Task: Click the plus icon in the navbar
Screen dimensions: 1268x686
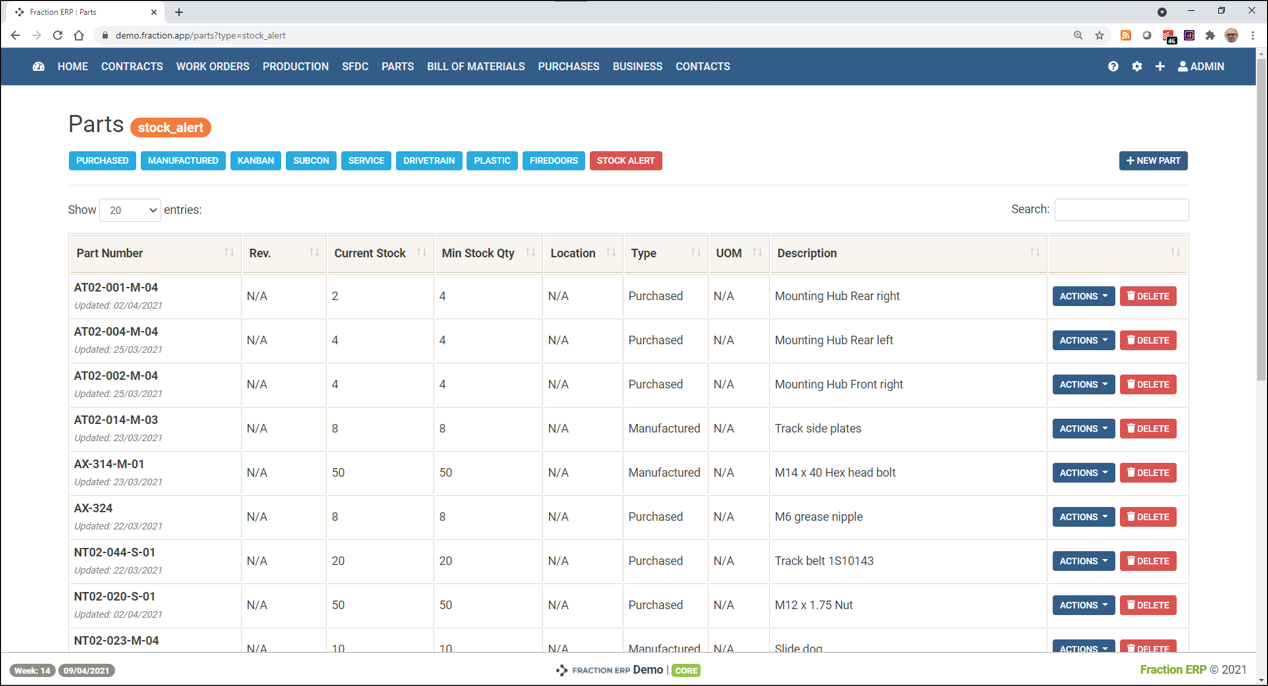Action: click(1160, 67)
